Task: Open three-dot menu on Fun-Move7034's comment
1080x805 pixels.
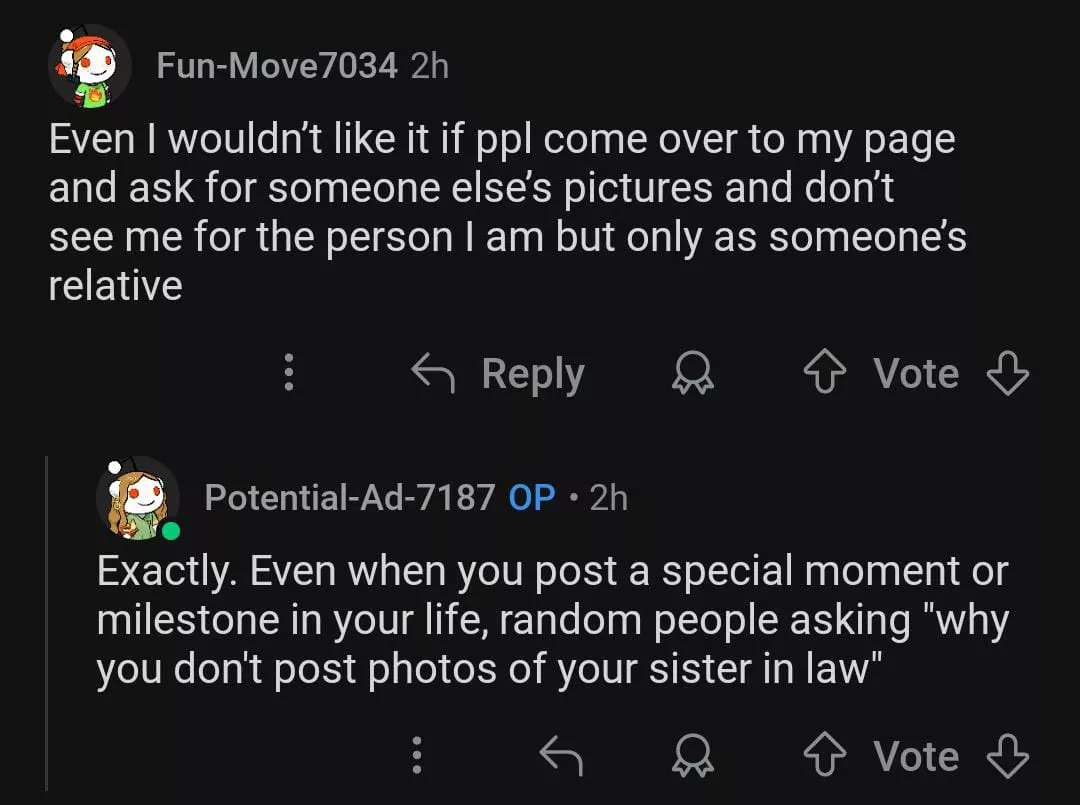Action: click(x=289, y=373)
